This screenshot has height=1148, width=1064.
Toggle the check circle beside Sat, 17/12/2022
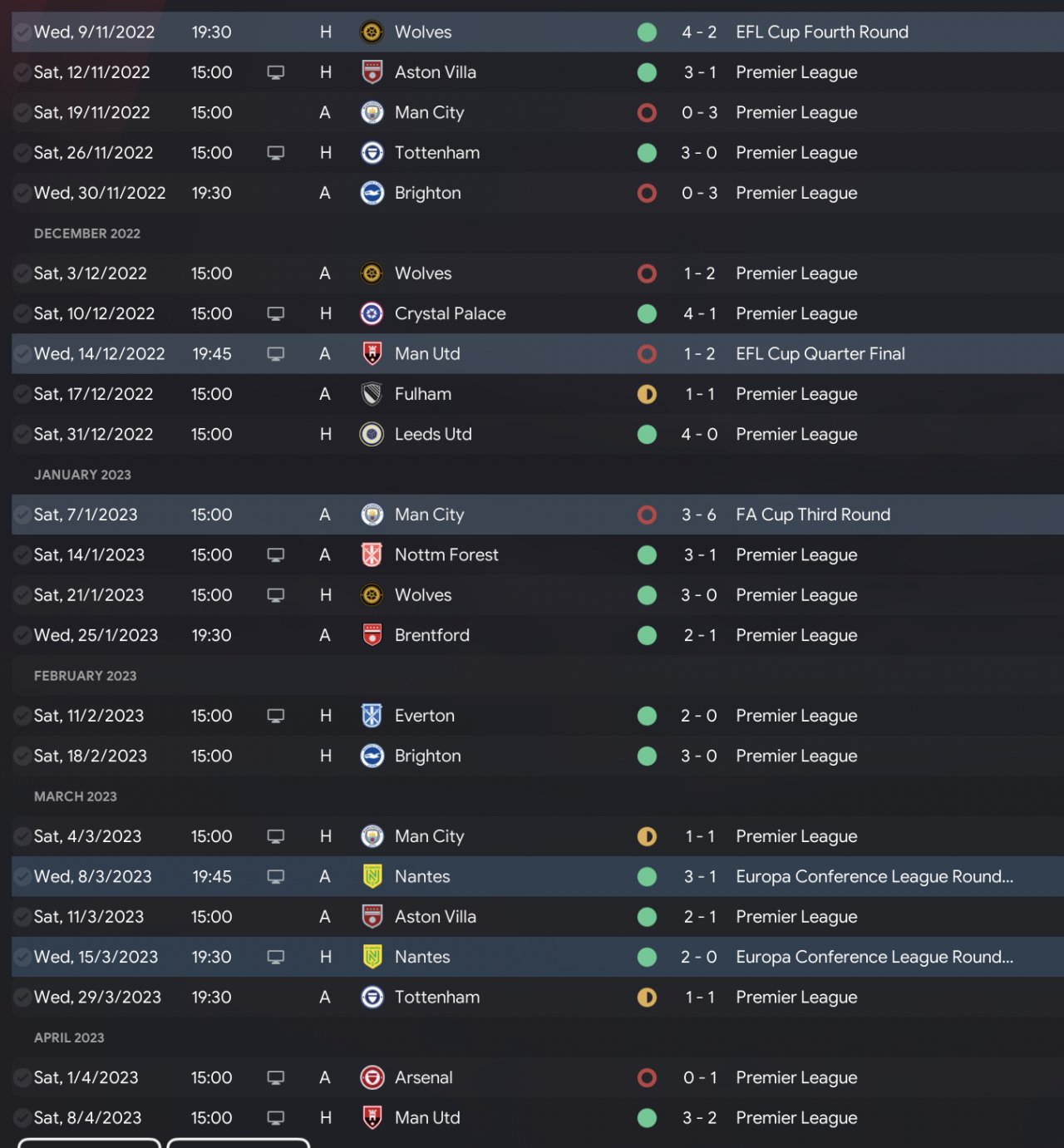tap(22, 394)
